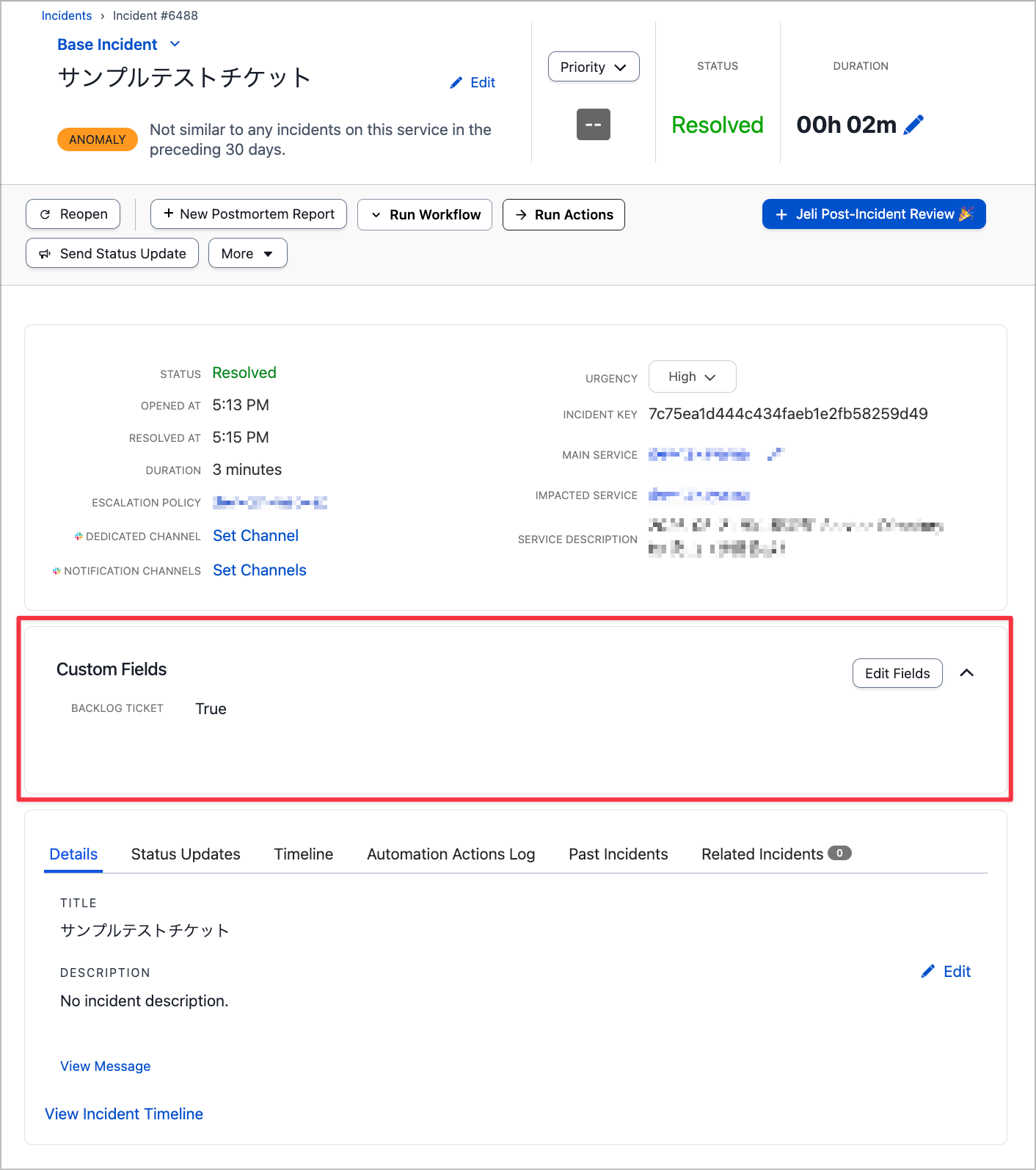Click the Send Status Update megaphone button
This screenshot has height=1170, width=1036.
(112, 253)
